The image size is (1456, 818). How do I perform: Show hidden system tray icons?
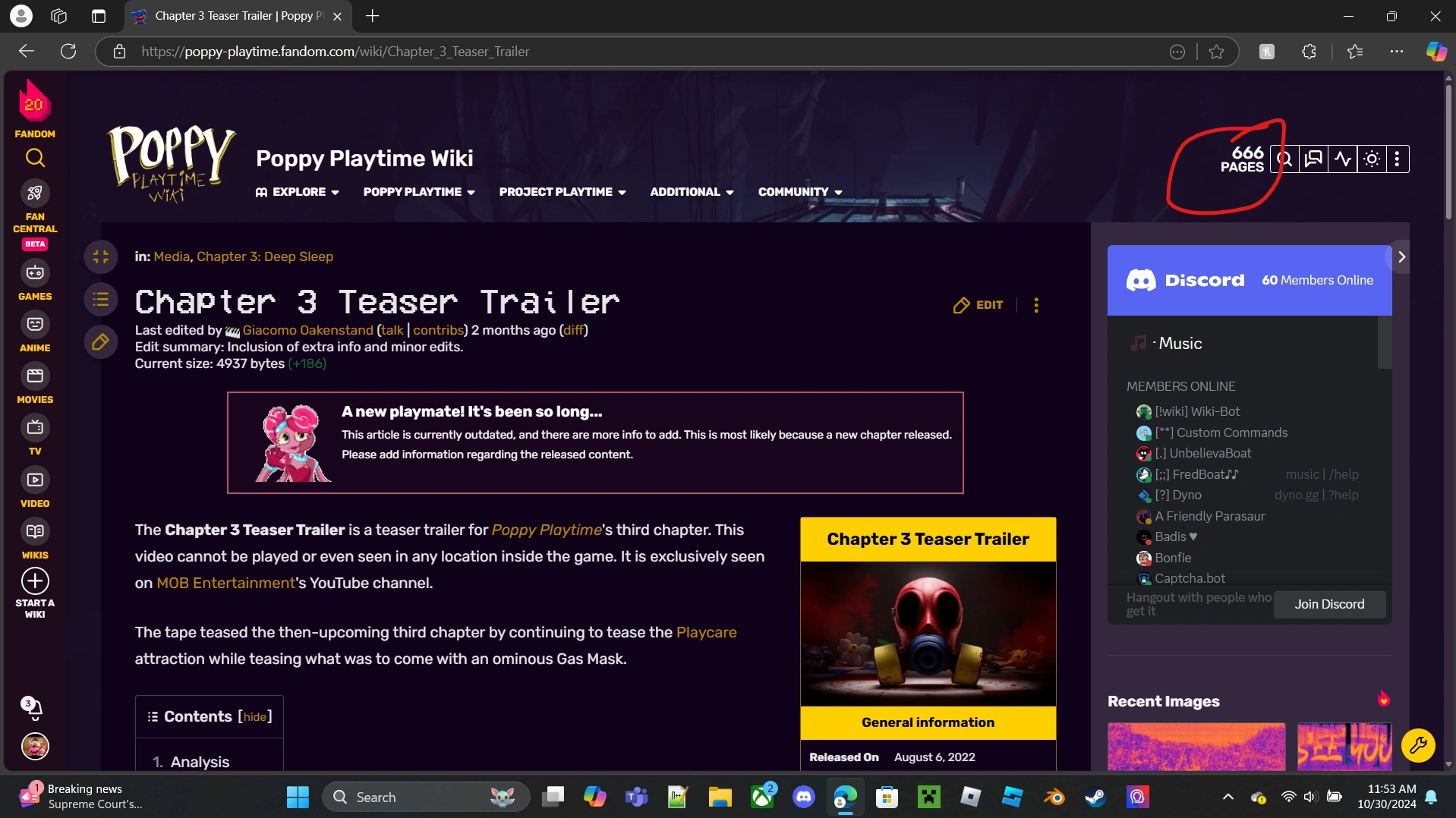point(1228,797)
